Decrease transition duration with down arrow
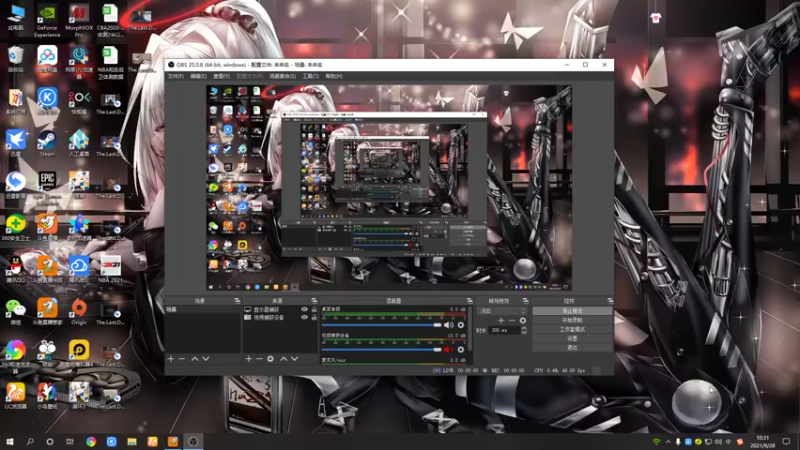The height and width of the screenshot is (450, 800). [524, 333]
